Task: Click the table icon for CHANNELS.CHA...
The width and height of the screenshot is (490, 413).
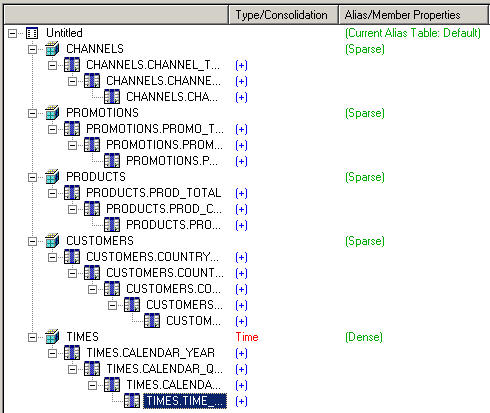Action: 112,97
